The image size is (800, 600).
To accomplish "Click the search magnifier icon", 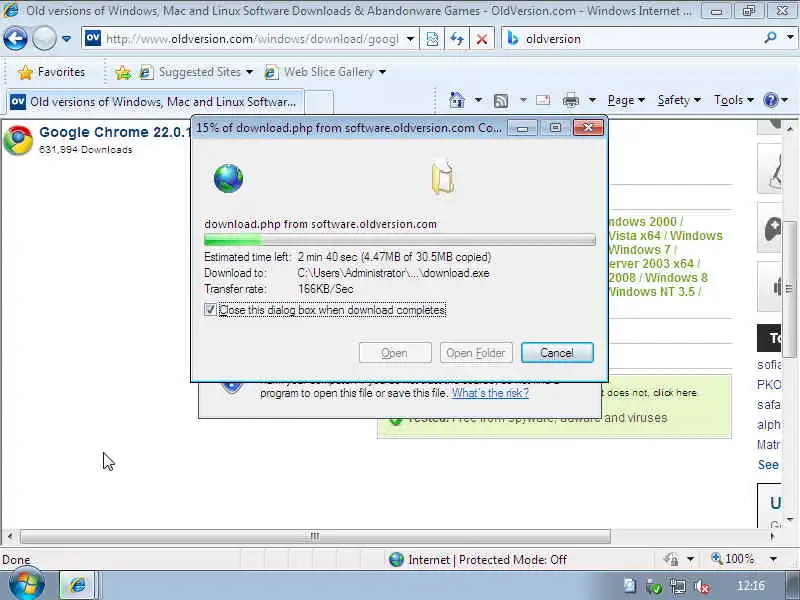I will pos(770,38).
